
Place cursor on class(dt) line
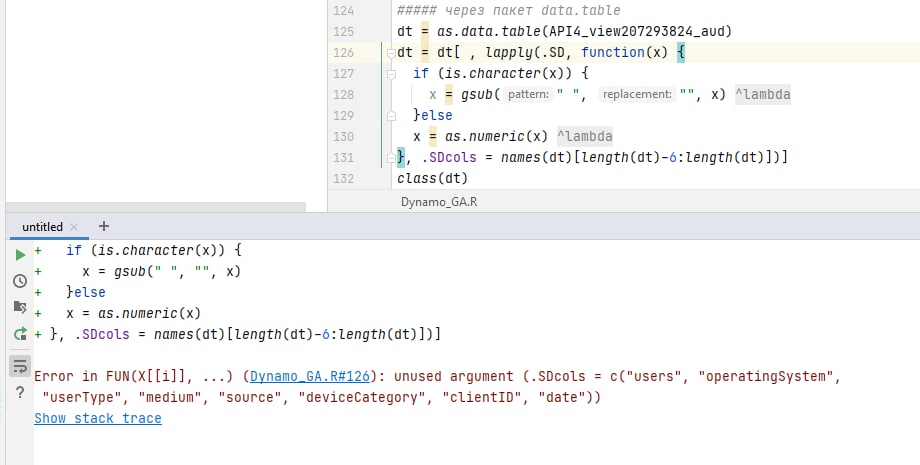pos(432,178)
